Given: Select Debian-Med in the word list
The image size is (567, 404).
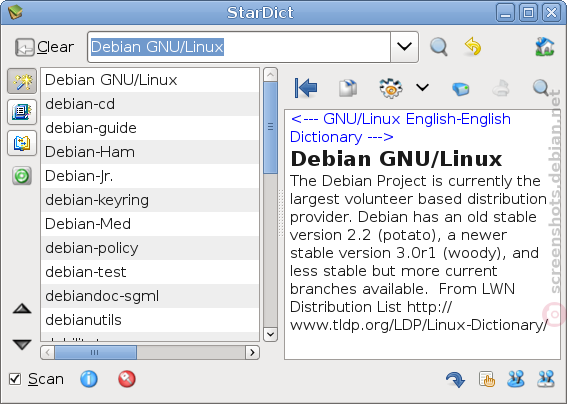Looking at the screenshot, I should [150, 224].
